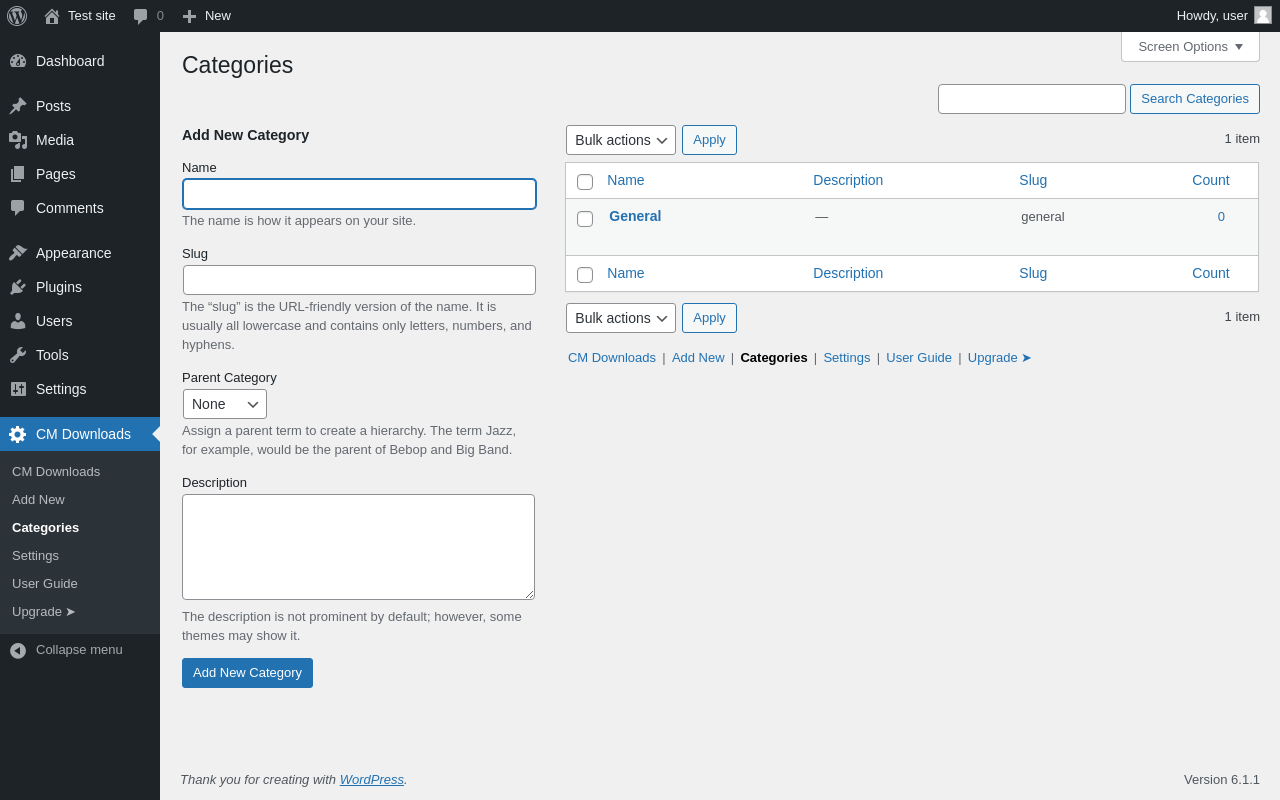Click the Collapse menu arrow icon
Screen dimensions: 1280x800
point(18,650)
